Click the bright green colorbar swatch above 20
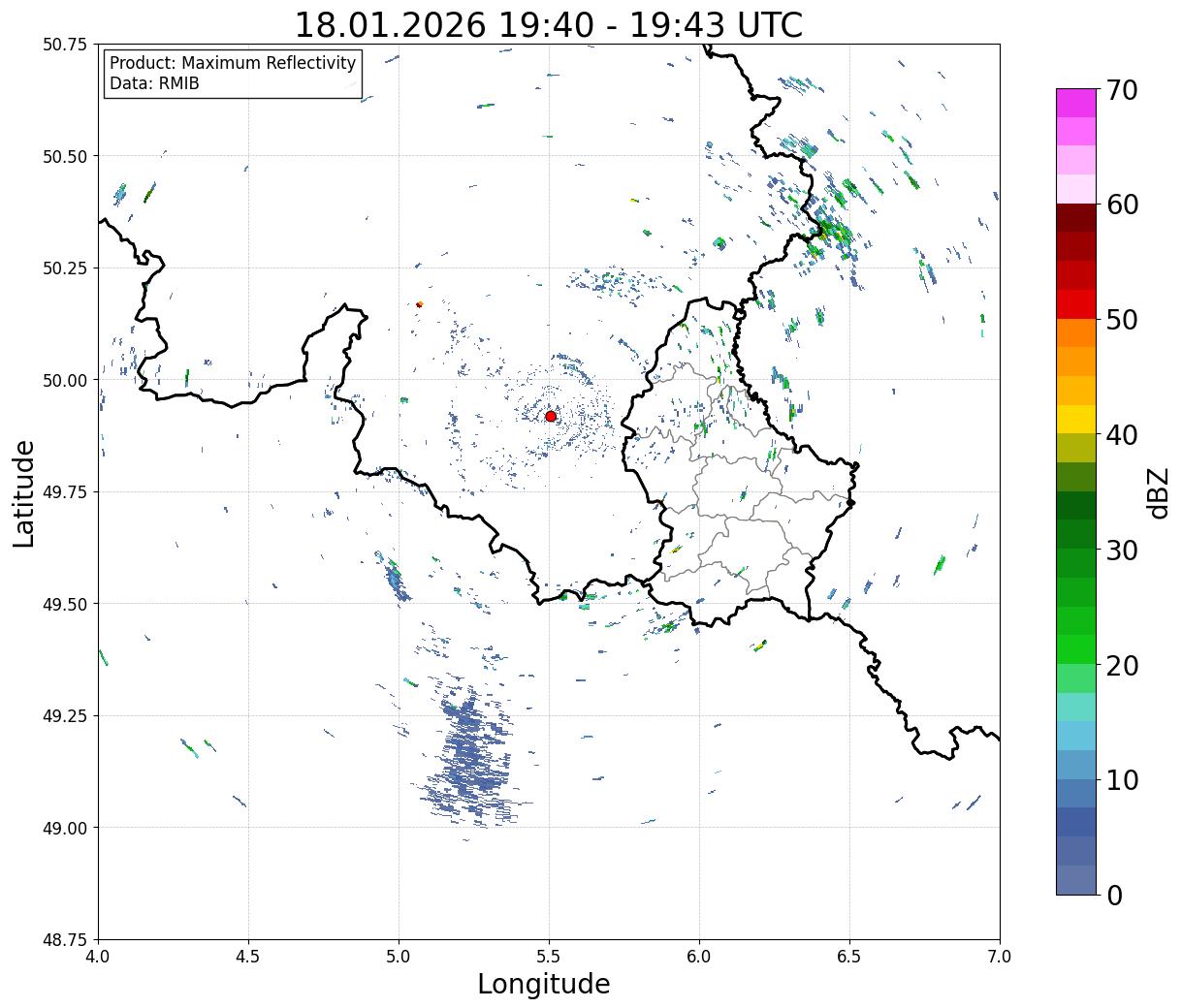The image size is (1182, 1008). [1076, 649]
